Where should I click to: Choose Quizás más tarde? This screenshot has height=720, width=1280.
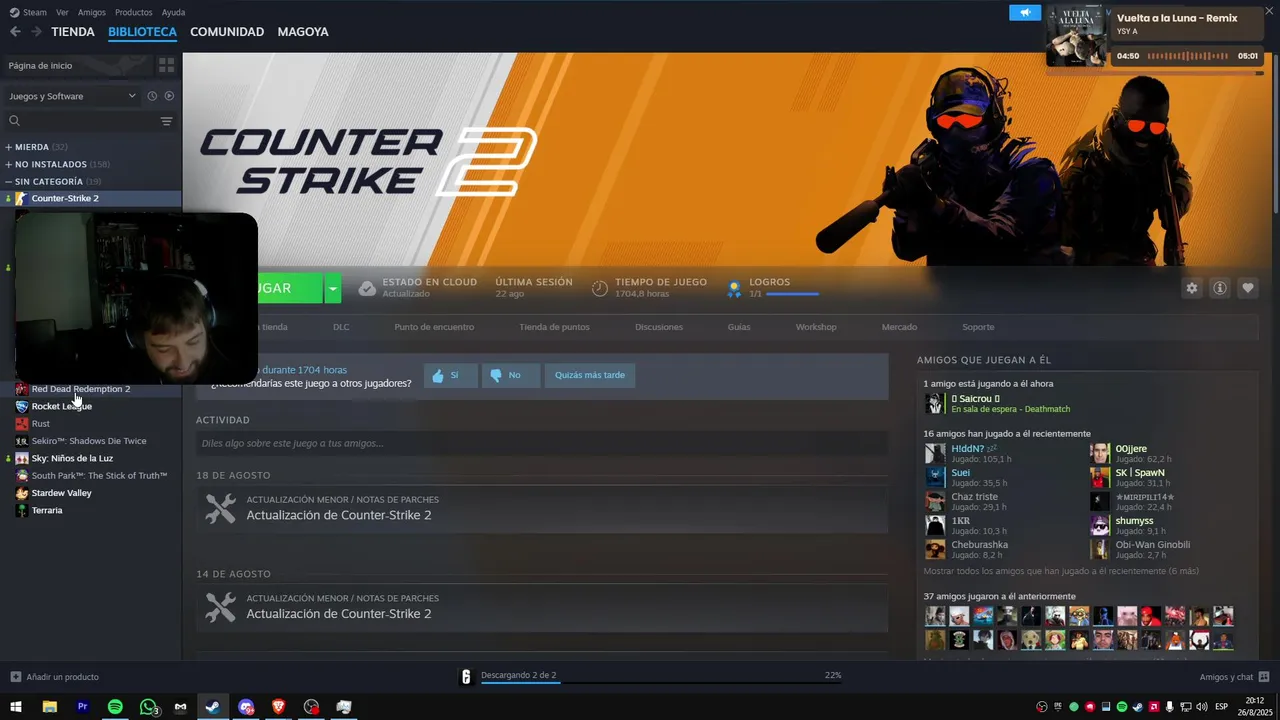tap(590, 375)
